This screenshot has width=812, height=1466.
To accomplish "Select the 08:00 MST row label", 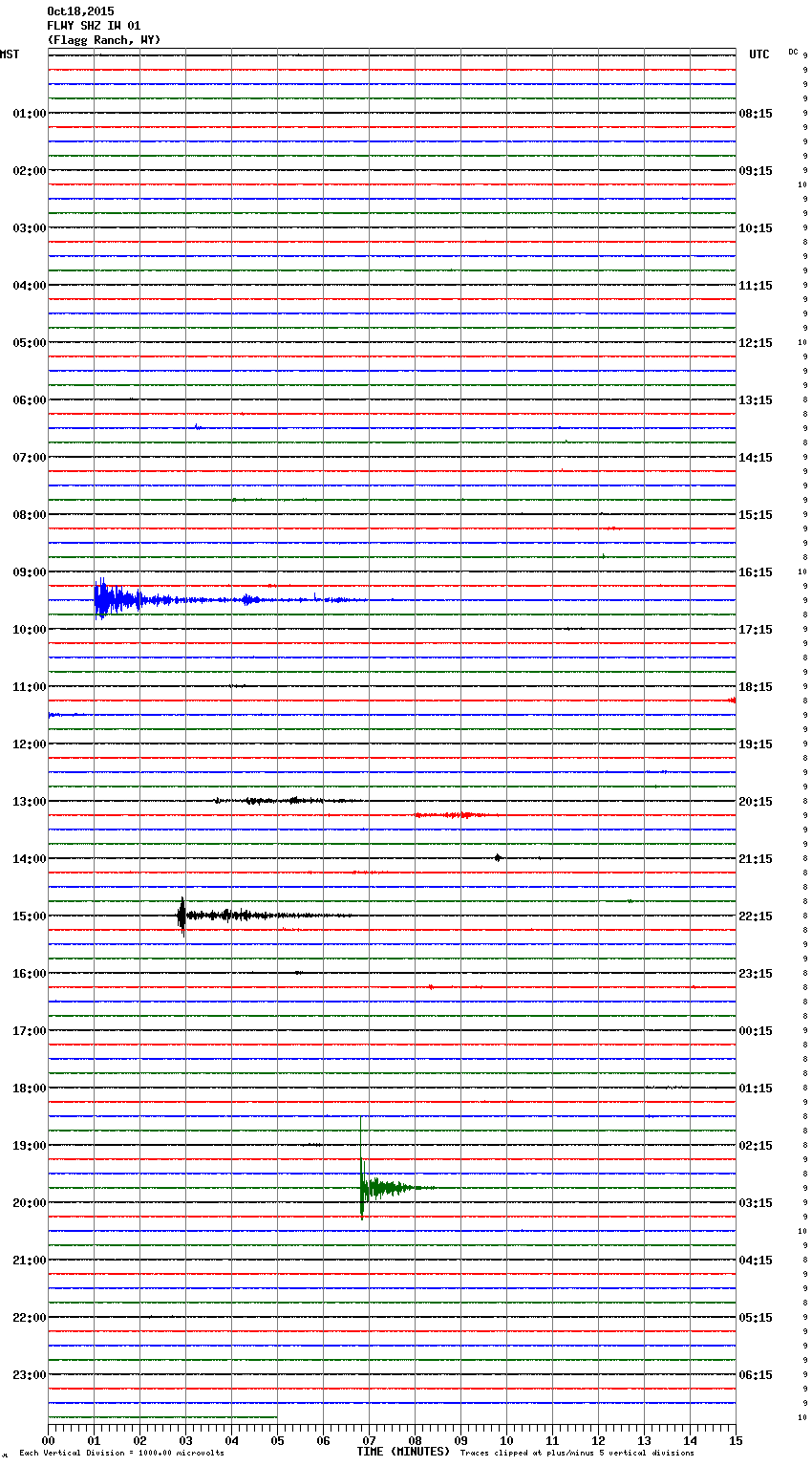I will [30, 515].
